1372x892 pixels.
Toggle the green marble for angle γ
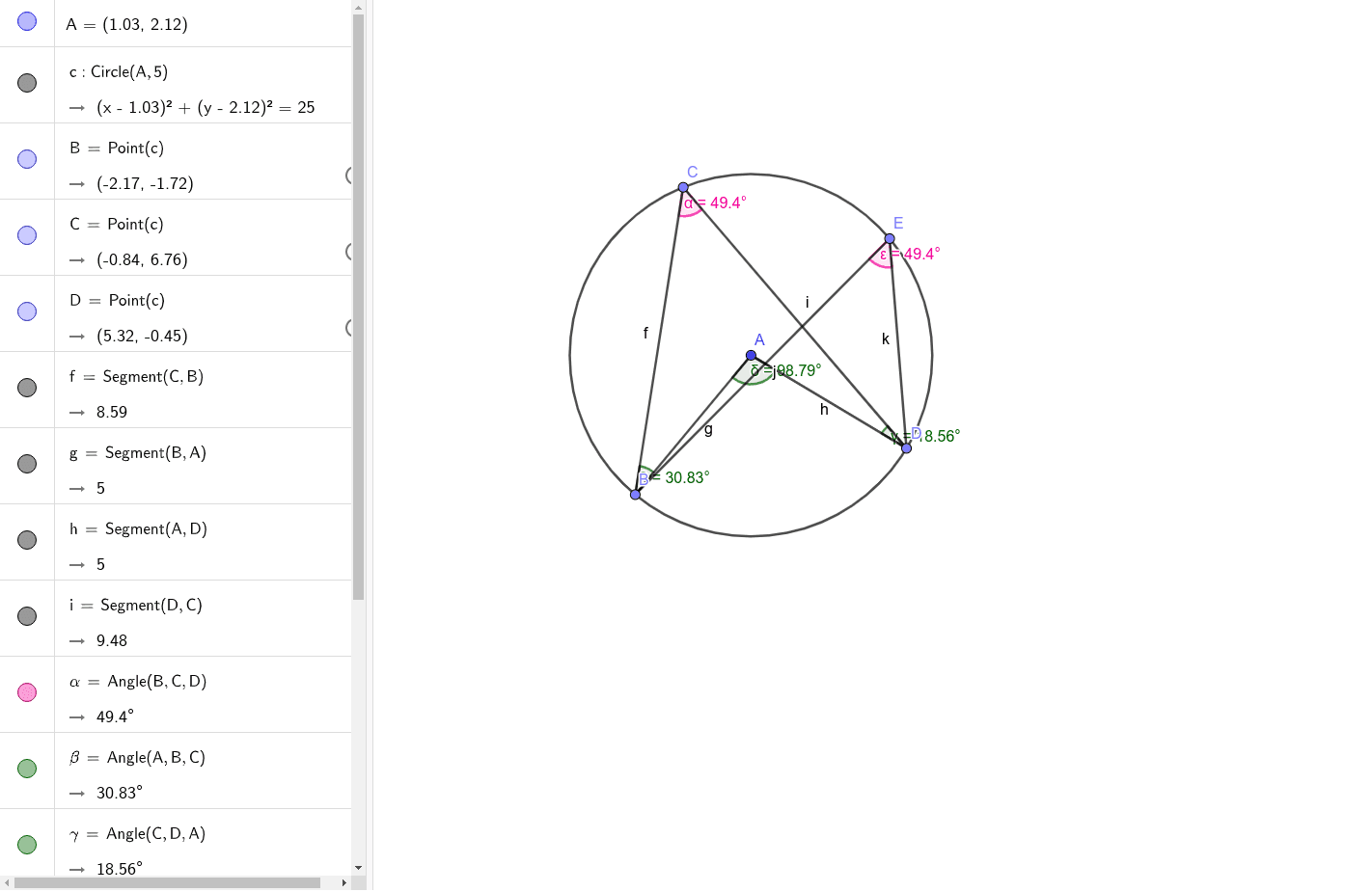(26, 844)
